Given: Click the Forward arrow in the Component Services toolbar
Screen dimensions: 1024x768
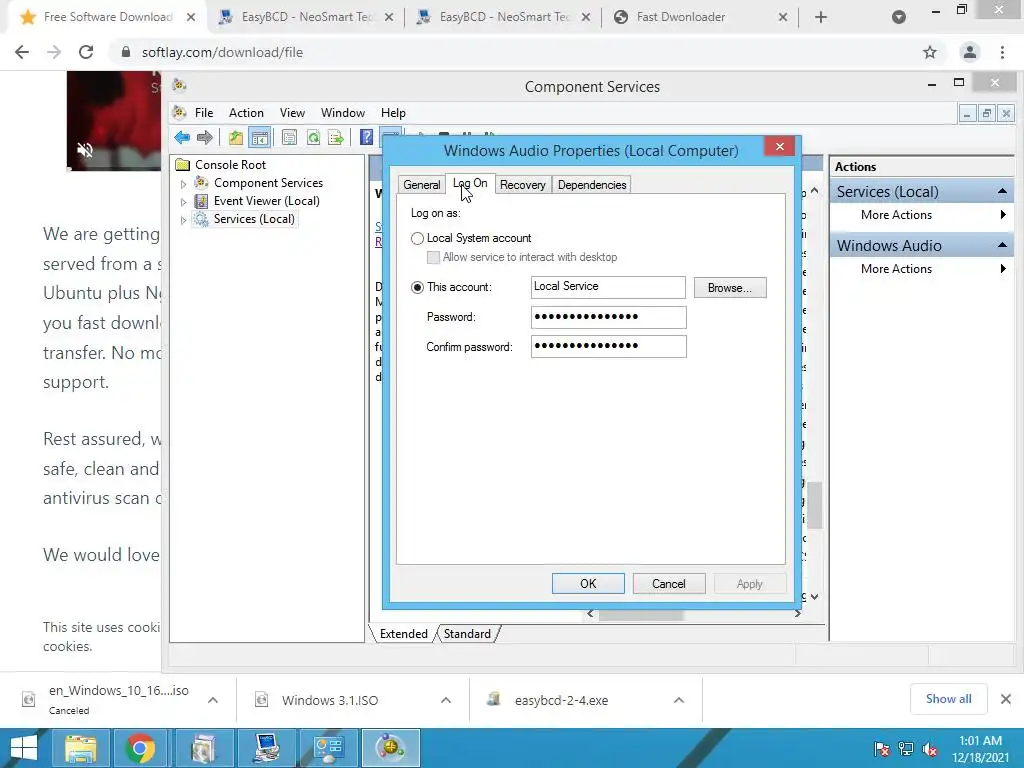Looking at the screenshot, I should pyautogui.click(x=205, y=137).
